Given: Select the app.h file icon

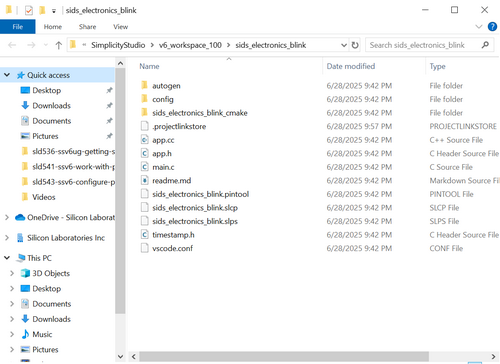Looking at the screenshot, I should (144, 153).
